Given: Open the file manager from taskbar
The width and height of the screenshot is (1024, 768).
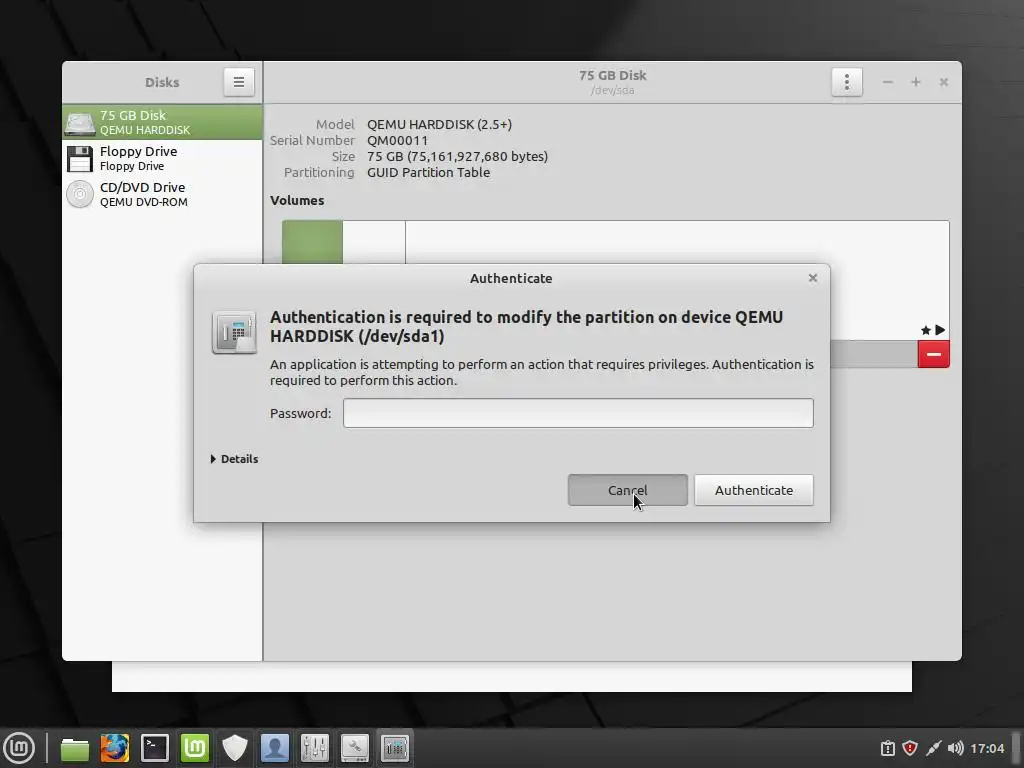Looking at the screenshot, I should 74,748.
